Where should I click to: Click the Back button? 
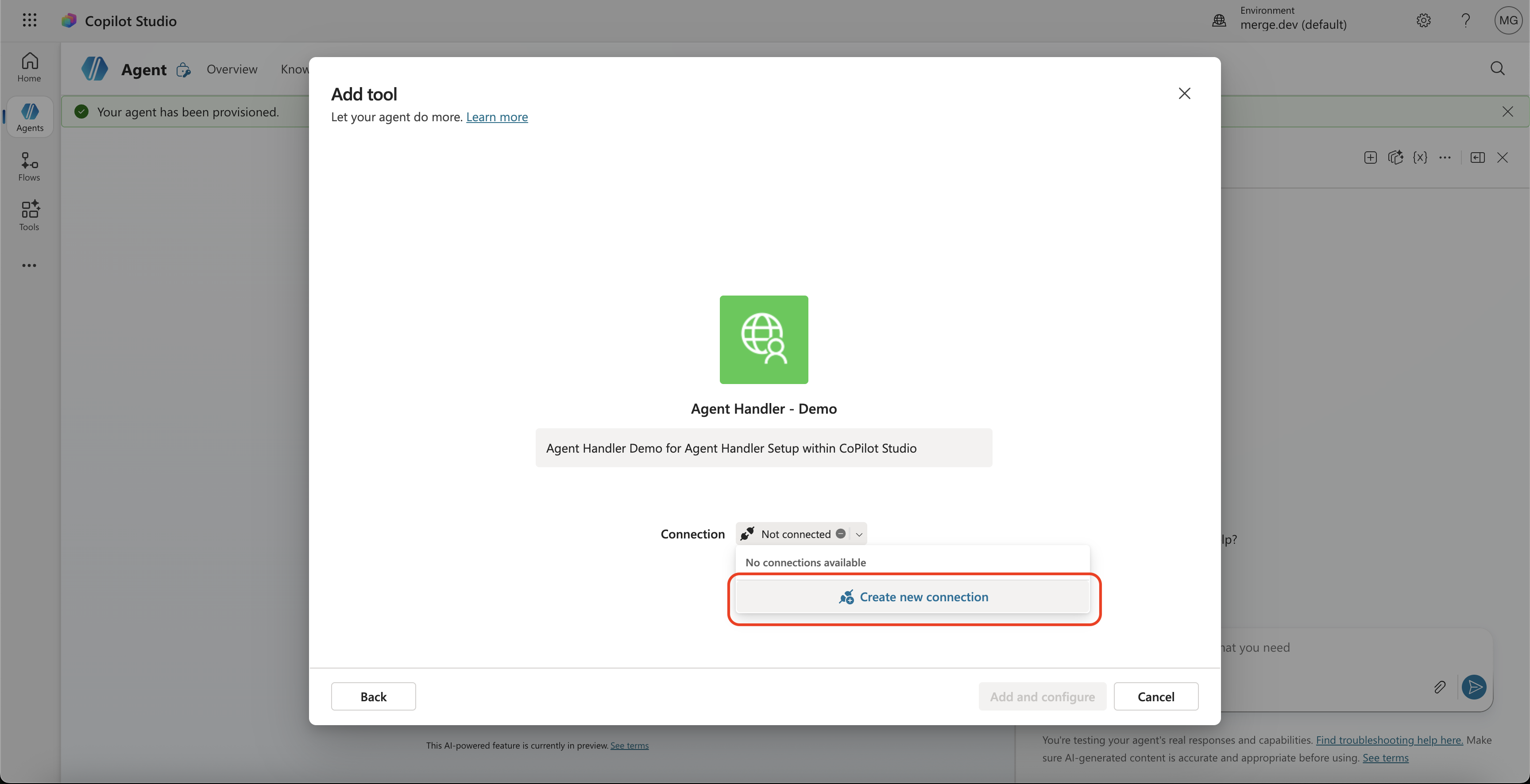click(x=373, y=696)
